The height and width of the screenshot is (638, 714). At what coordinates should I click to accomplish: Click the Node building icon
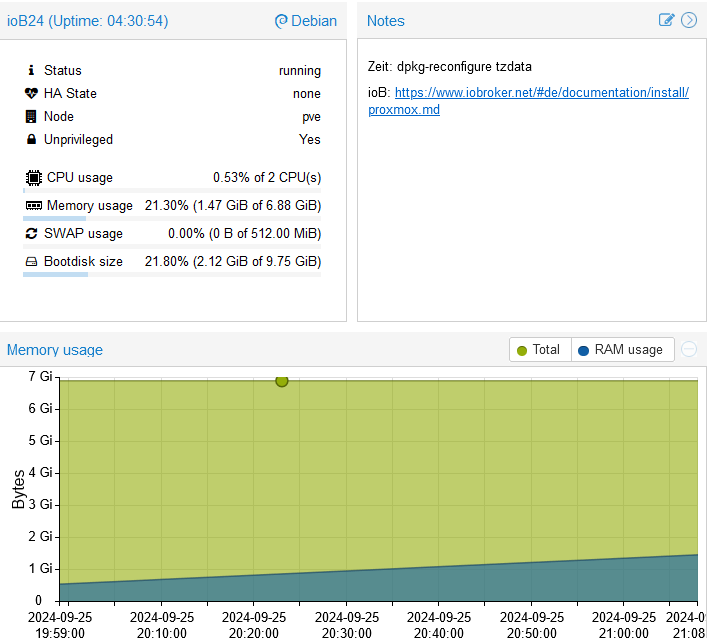click(x=31, y=117)
